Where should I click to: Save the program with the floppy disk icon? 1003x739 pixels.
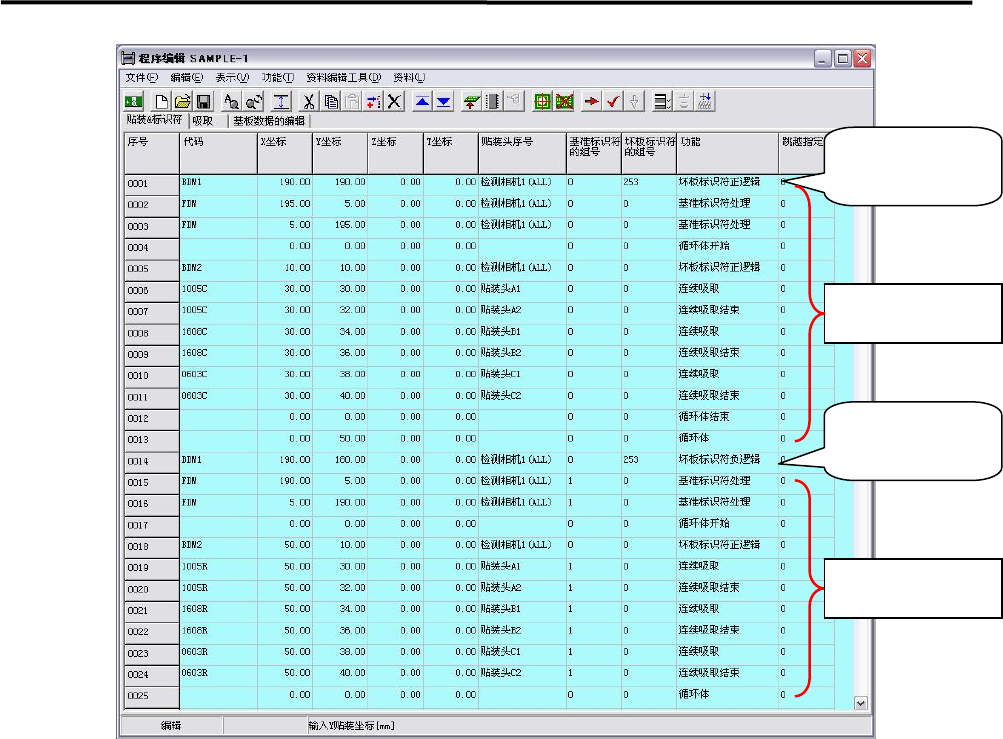[x=203, y=101]
